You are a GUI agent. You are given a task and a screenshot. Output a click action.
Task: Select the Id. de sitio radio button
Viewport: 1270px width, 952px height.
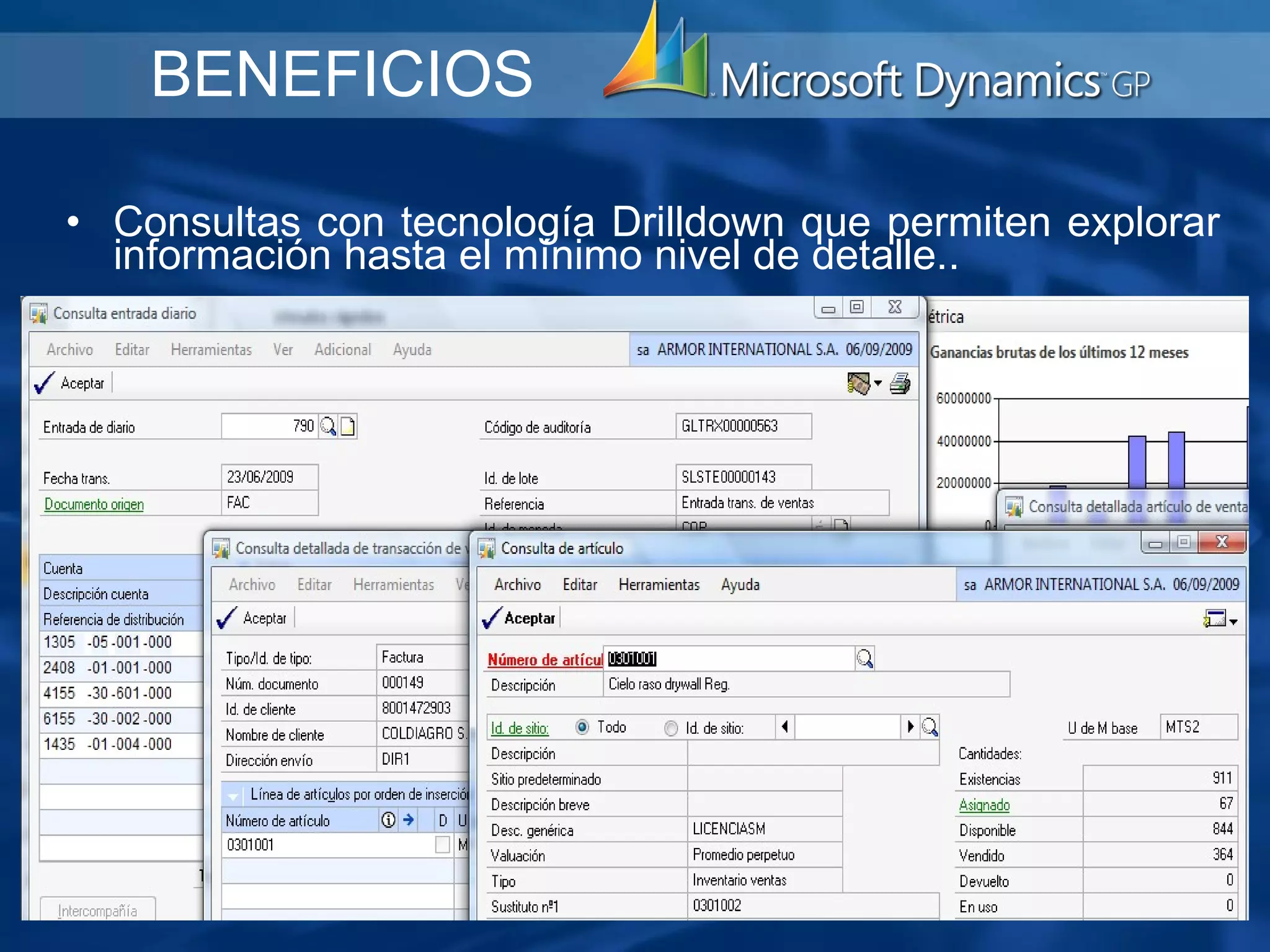[671, 728]
